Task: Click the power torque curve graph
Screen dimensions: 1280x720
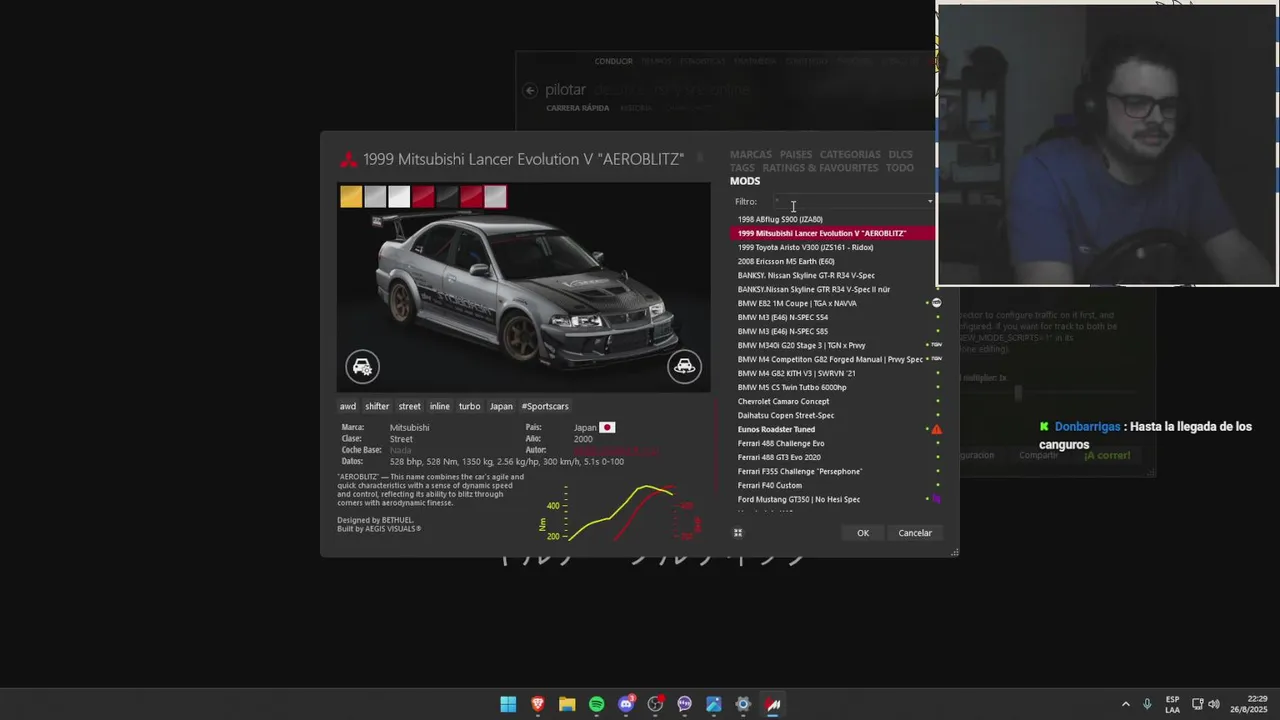Action: 620,512
